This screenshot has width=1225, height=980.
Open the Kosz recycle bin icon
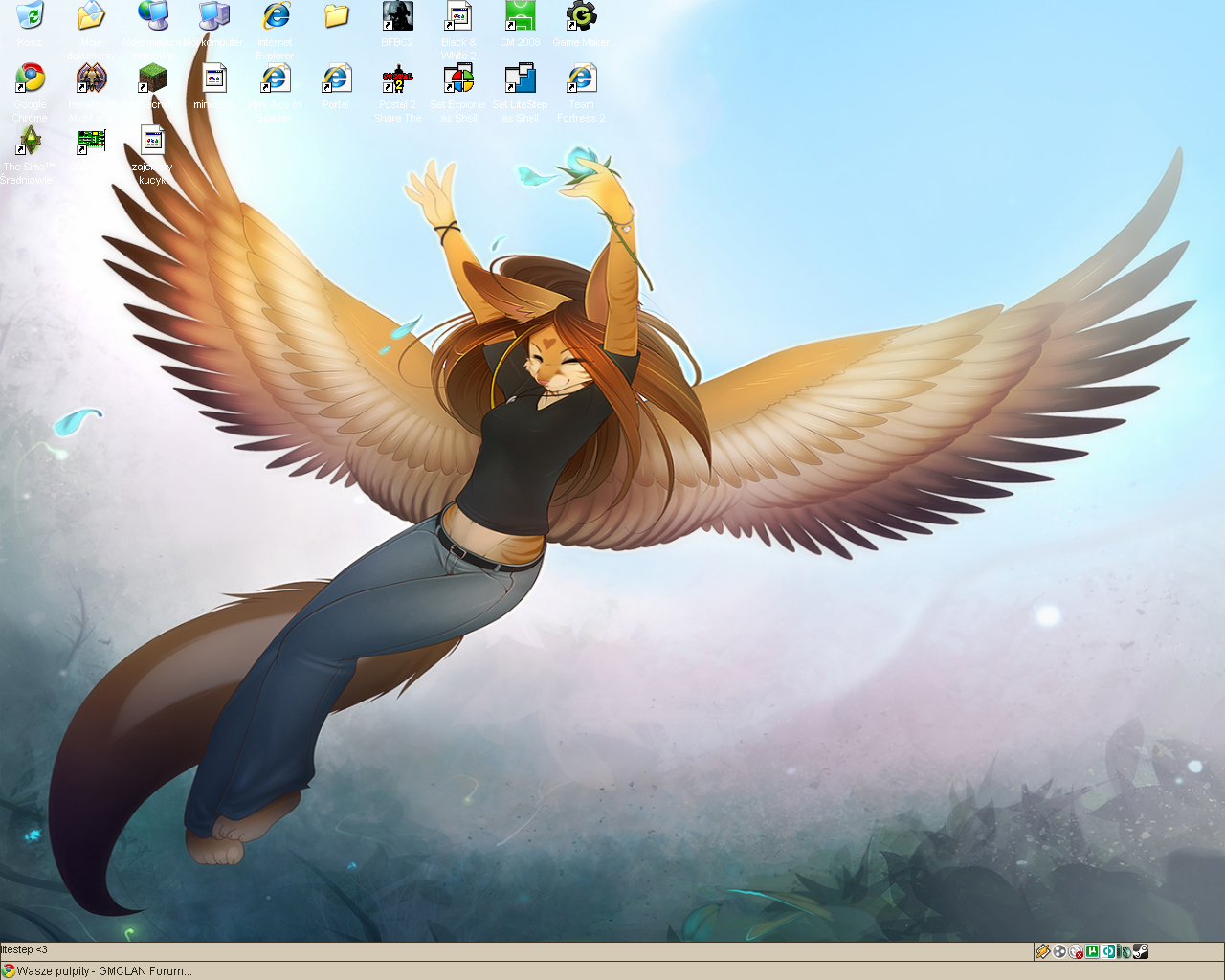tap(30, 16)
